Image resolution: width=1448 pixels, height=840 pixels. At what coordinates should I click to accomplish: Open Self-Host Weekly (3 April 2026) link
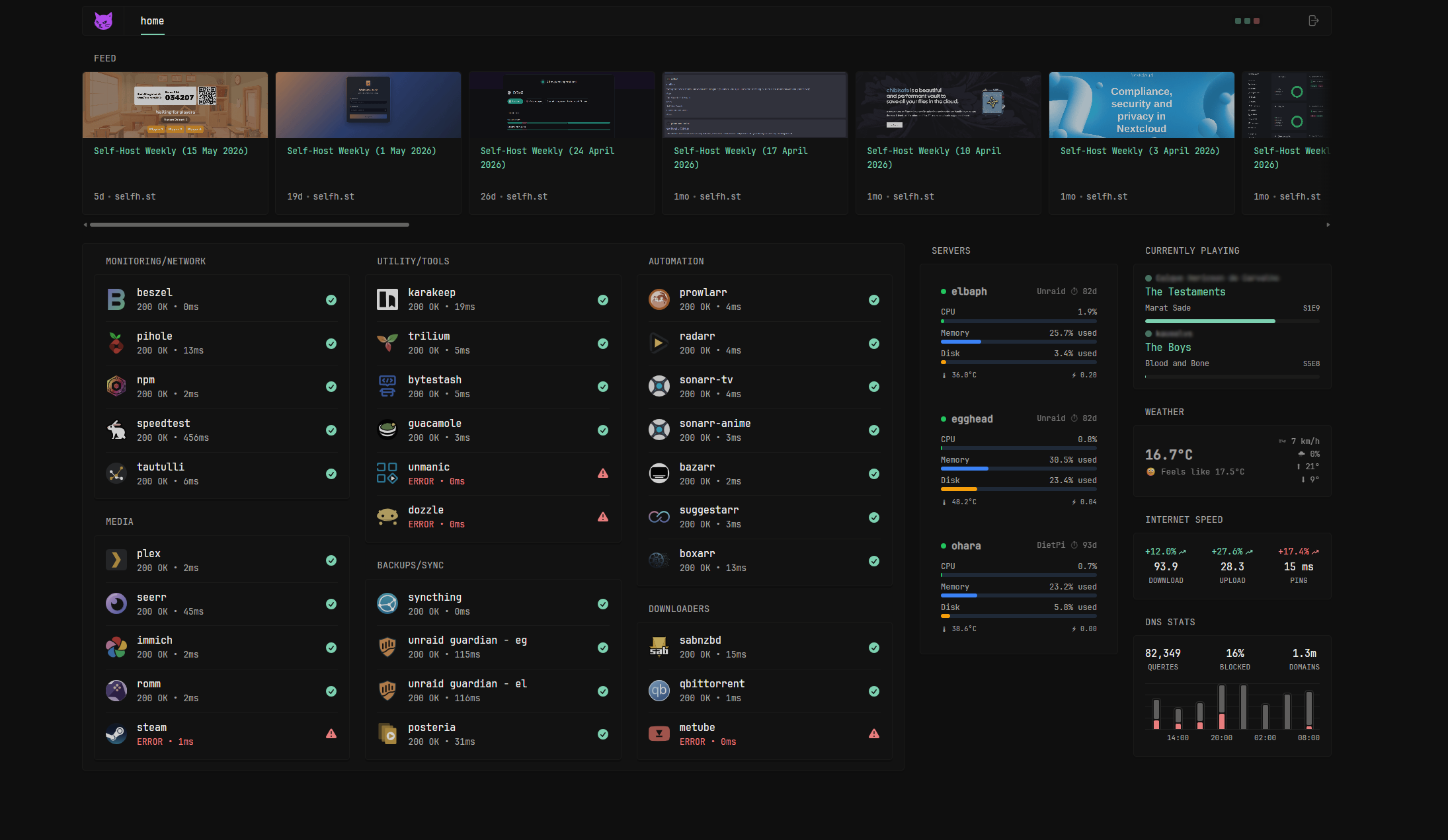(x=1140, y=151)
